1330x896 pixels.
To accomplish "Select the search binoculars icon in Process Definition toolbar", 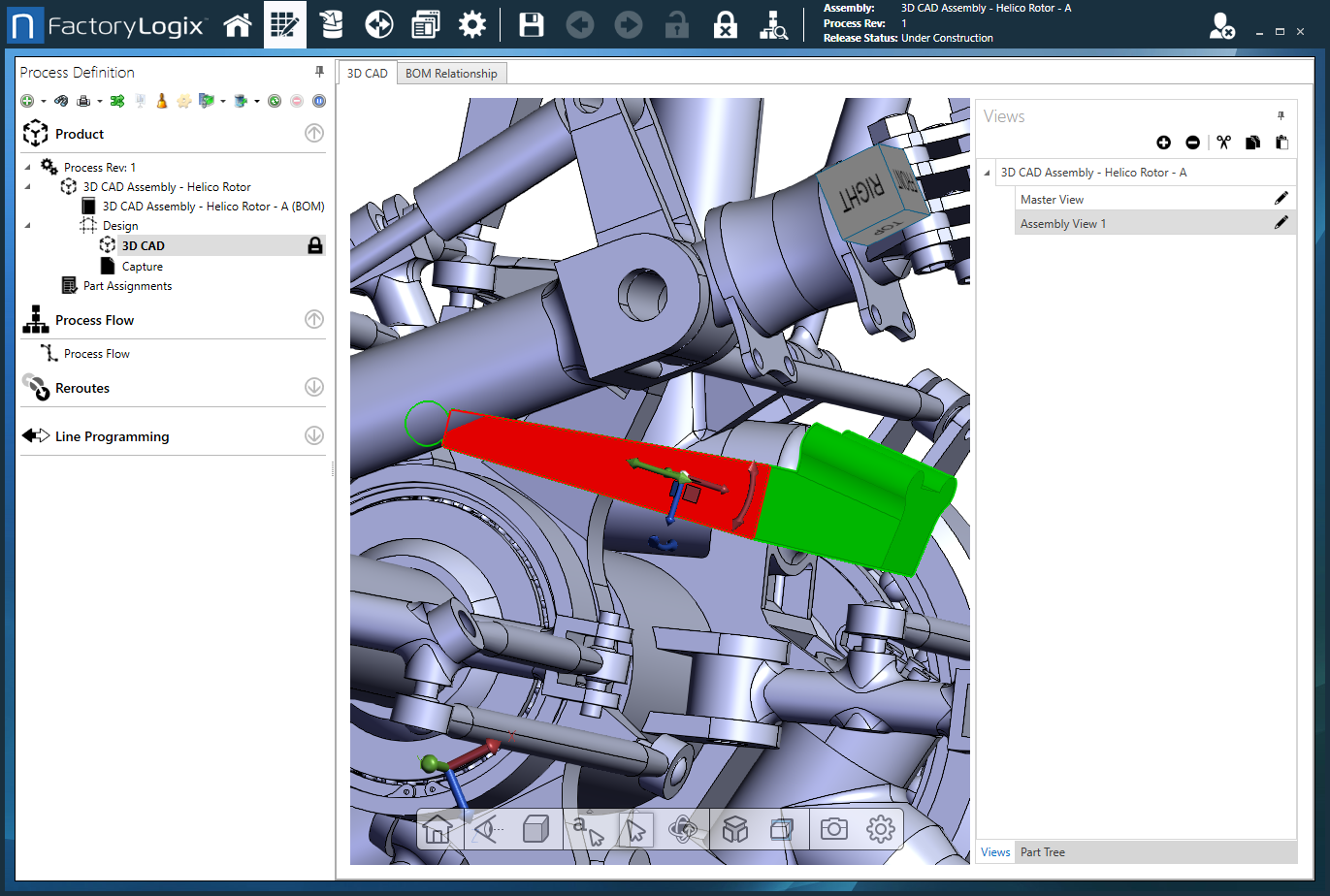I will (61, 100).
